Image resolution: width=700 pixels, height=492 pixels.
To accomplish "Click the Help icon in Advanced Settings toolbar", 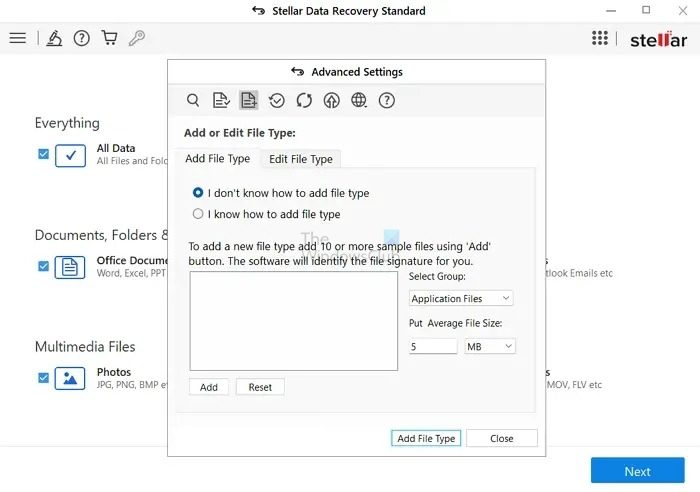I will click(x=387, y=100).
